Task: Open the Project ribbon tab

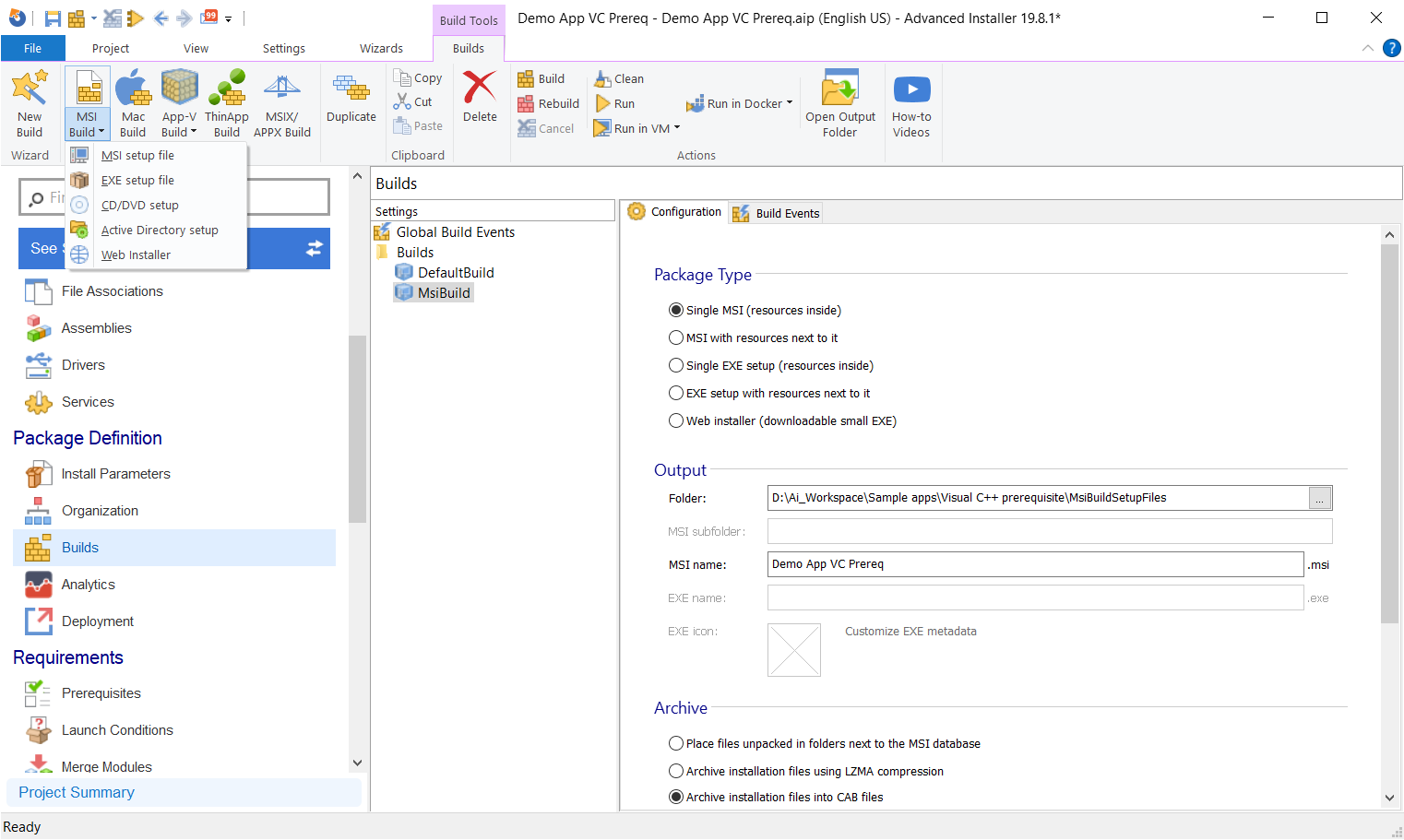Action: click(111, 48)
